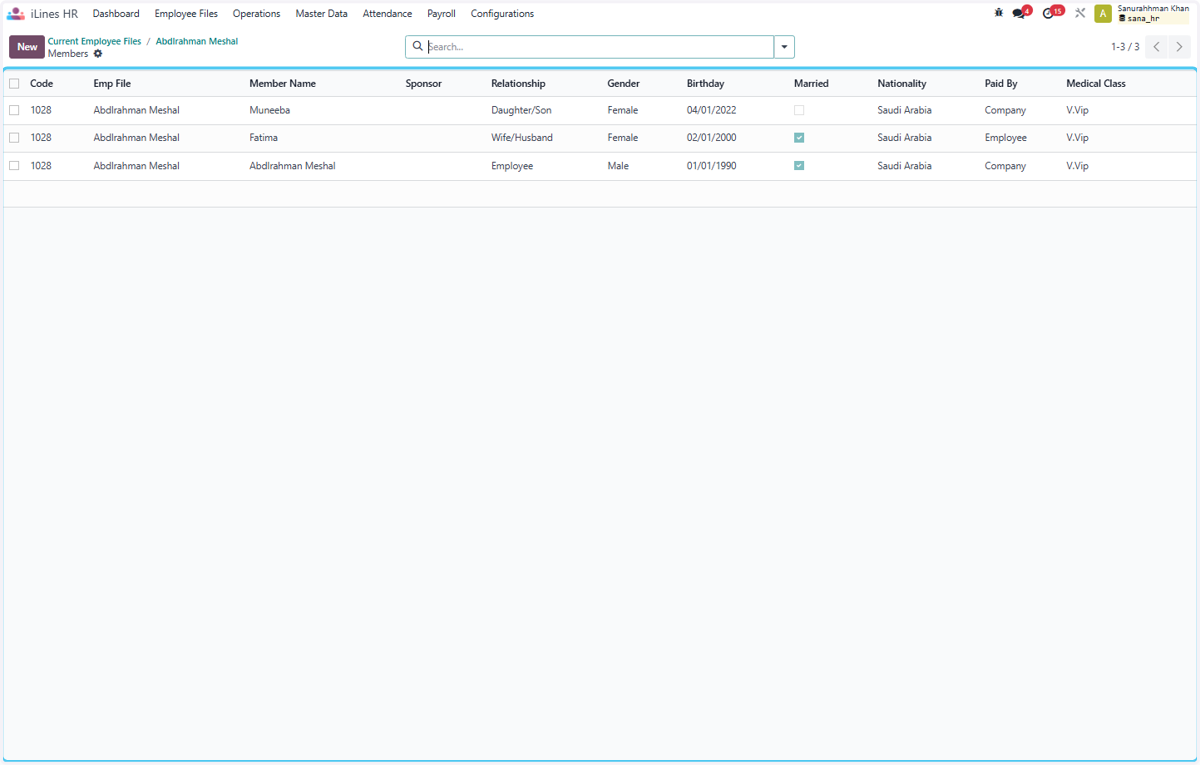
Task: Open the conversations chat icon
Action: click(x=1019, y=13)
